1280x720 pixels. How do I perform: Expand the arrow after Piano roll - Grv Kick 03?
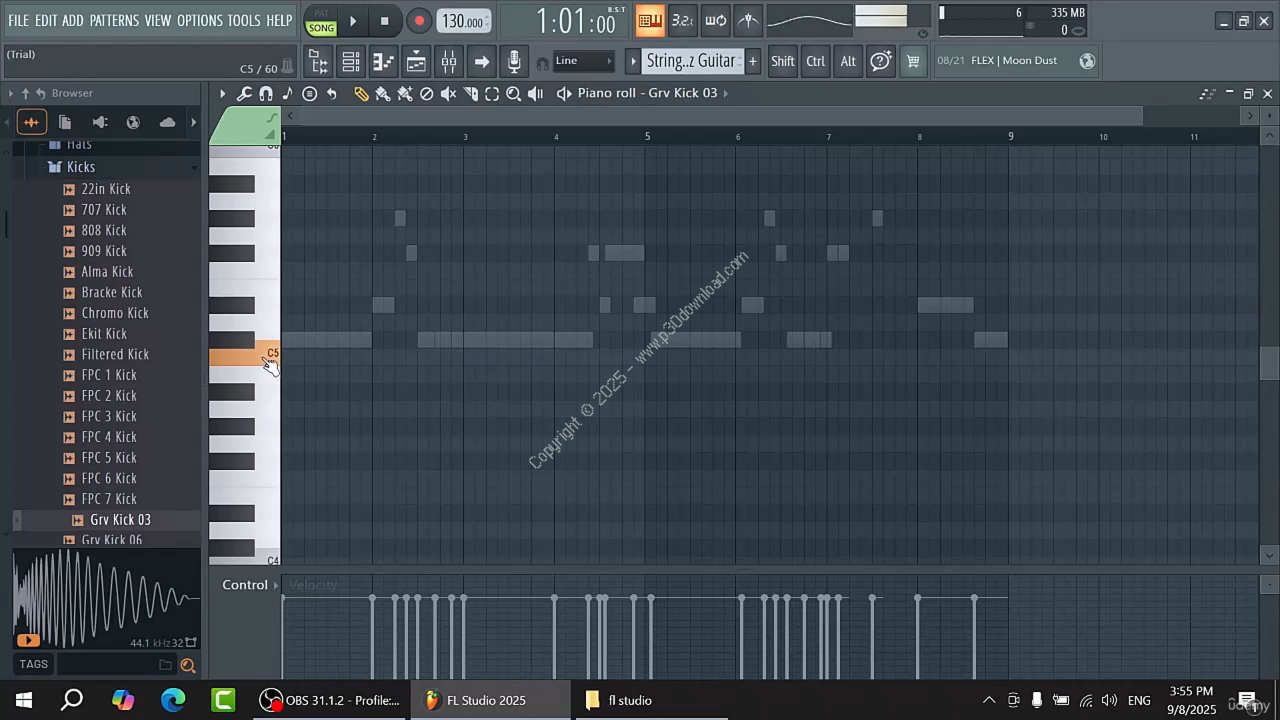click(726, 93)
